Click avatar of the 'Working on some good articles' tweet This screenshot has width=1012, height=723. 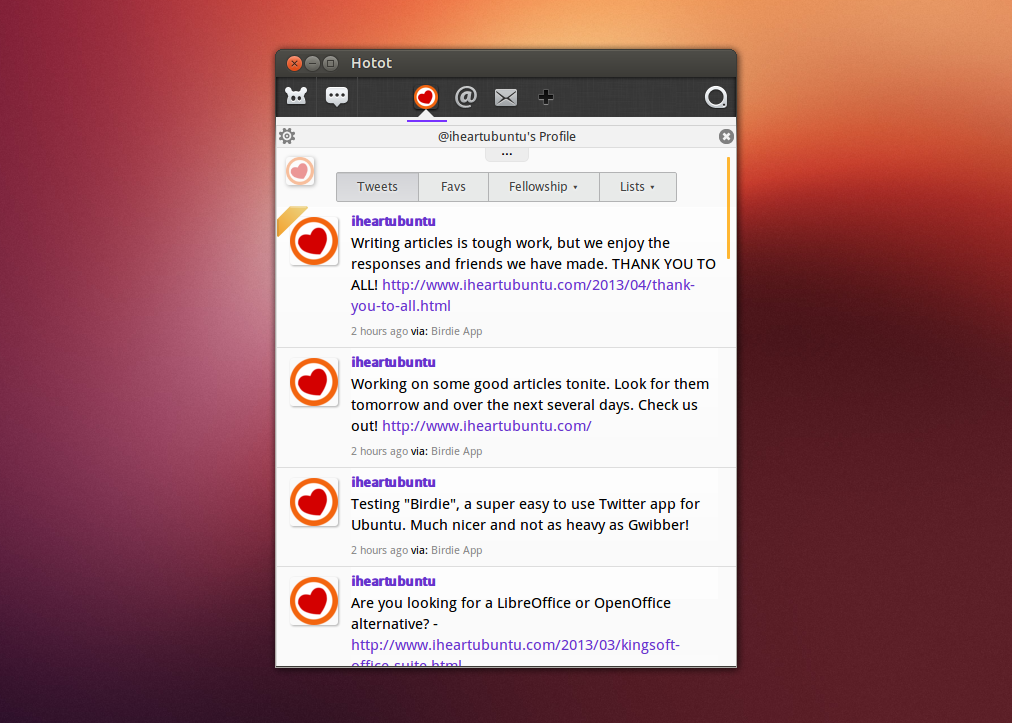tap(314, 382)
